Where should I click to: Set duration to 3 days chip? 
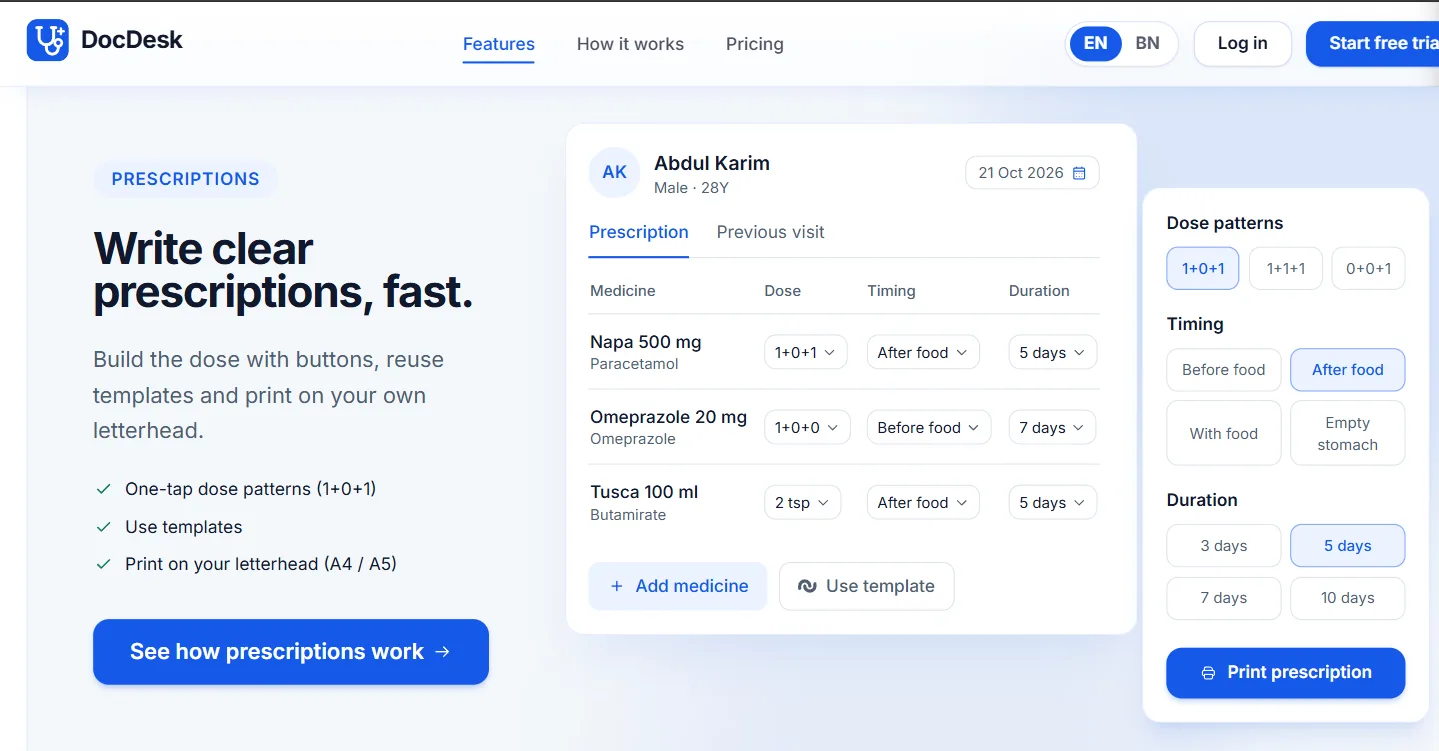tap(1224, 546)
